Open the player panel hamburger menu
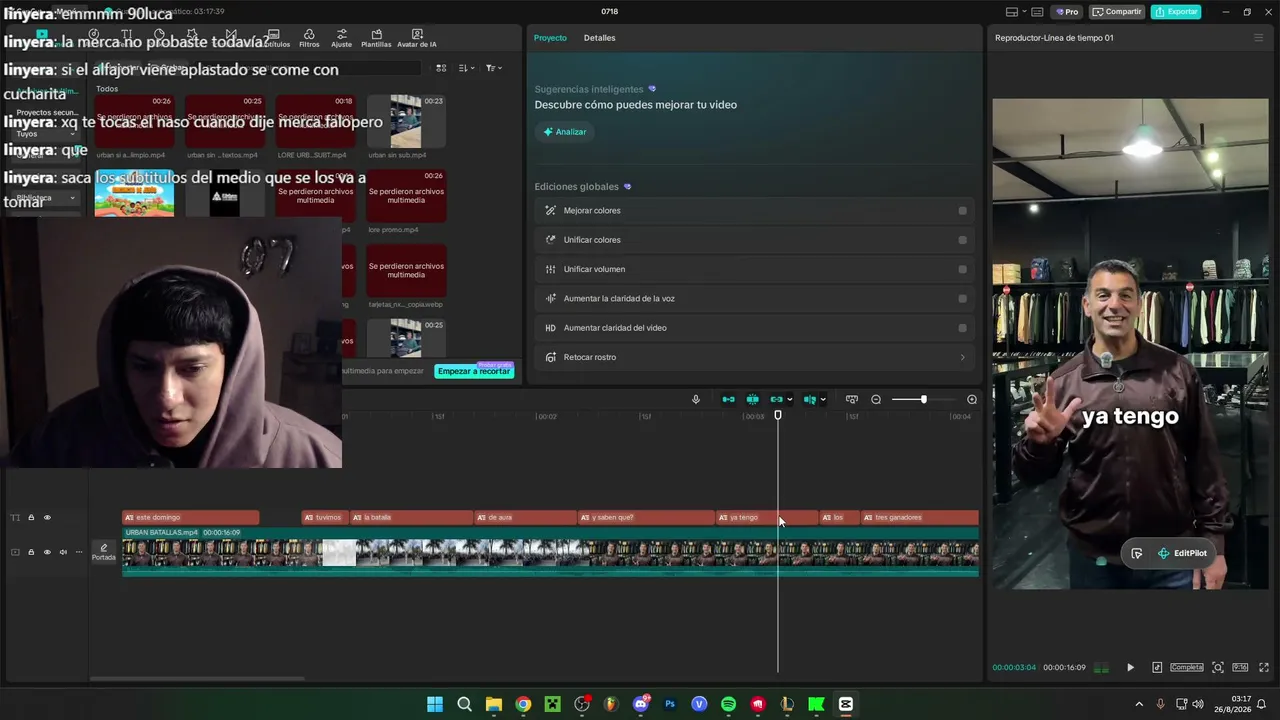Image resolution: width=1280 pixels, height=720 pixels. (x=1258, y=38)
